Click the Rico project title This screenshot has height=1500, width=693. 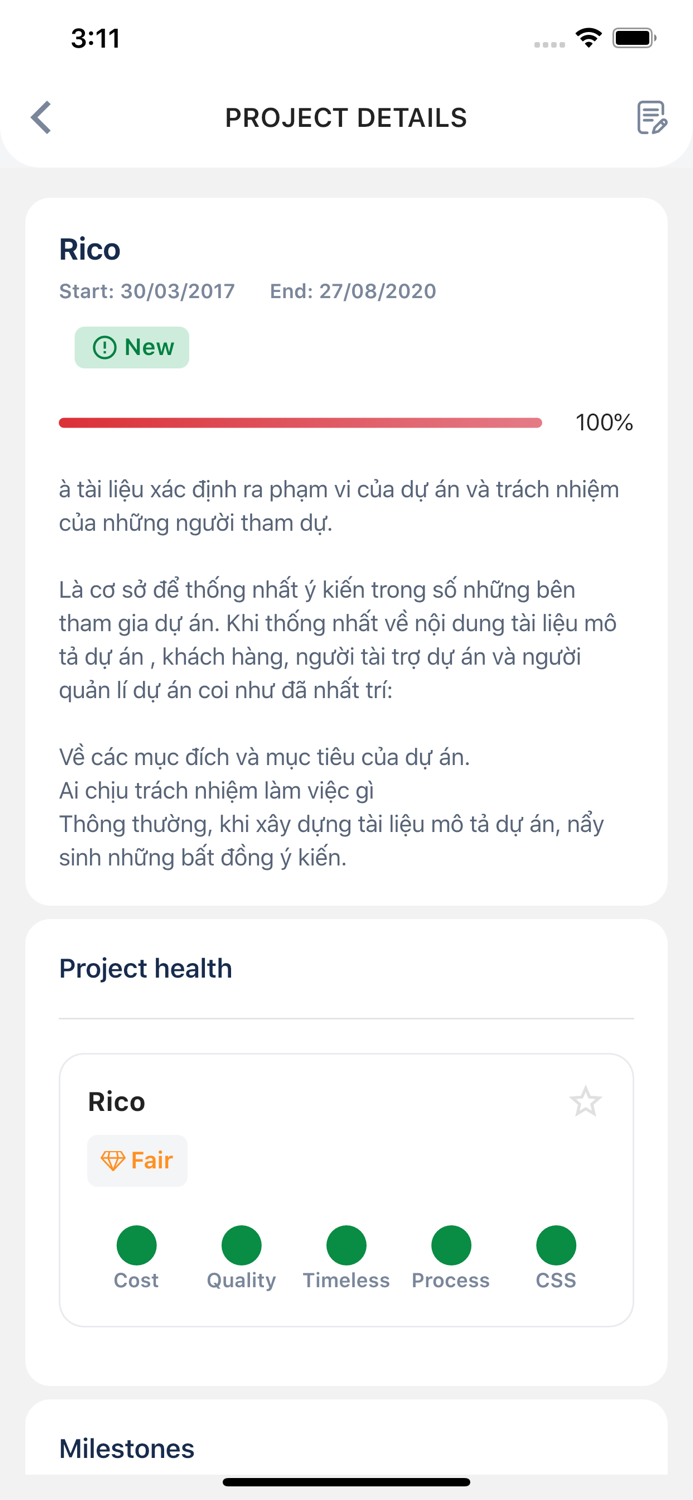tap(90, 249)
